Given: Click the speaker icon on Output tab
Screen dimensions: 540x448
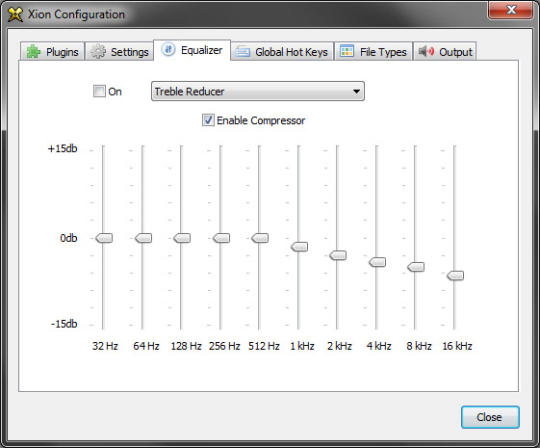Looking at the screenshot, I should coord(426,51).
